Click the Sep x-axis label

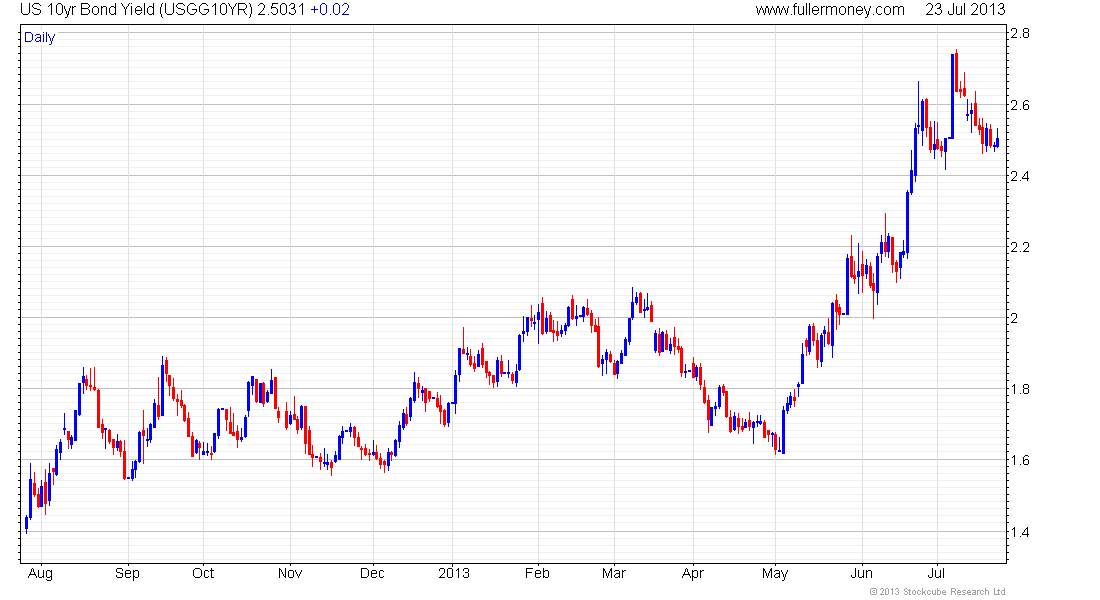pyautogui.click(x=127, y=573)
